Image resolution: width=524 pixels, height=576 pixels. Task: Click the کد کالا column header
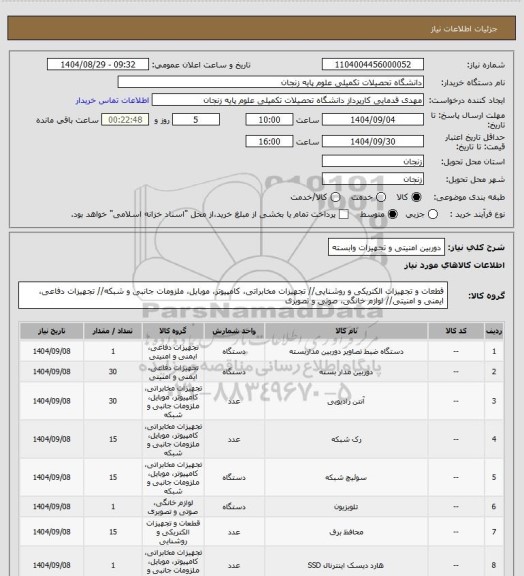pos(456,331)
